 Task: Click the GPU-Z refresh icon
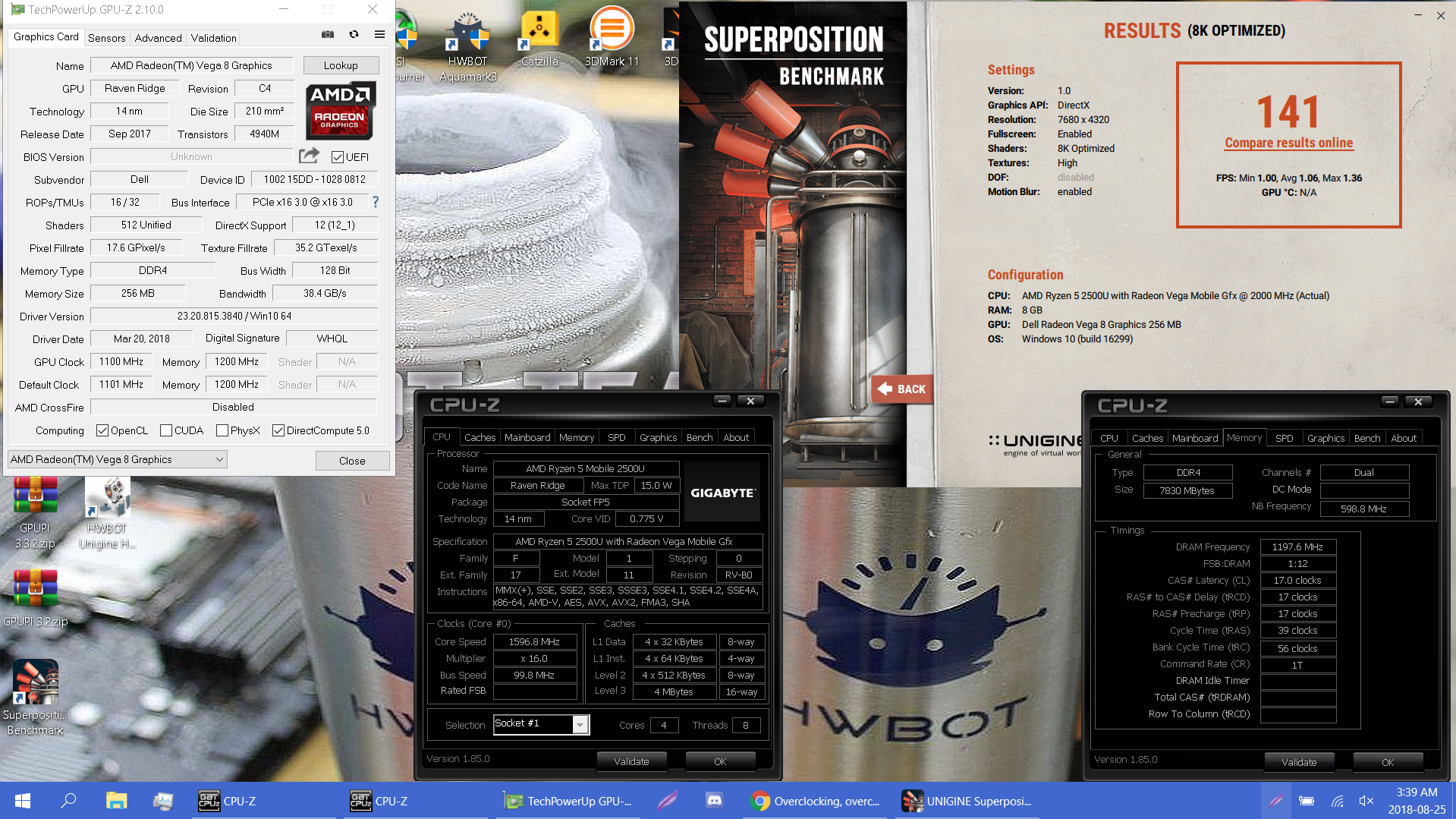[x=354, y=34]
